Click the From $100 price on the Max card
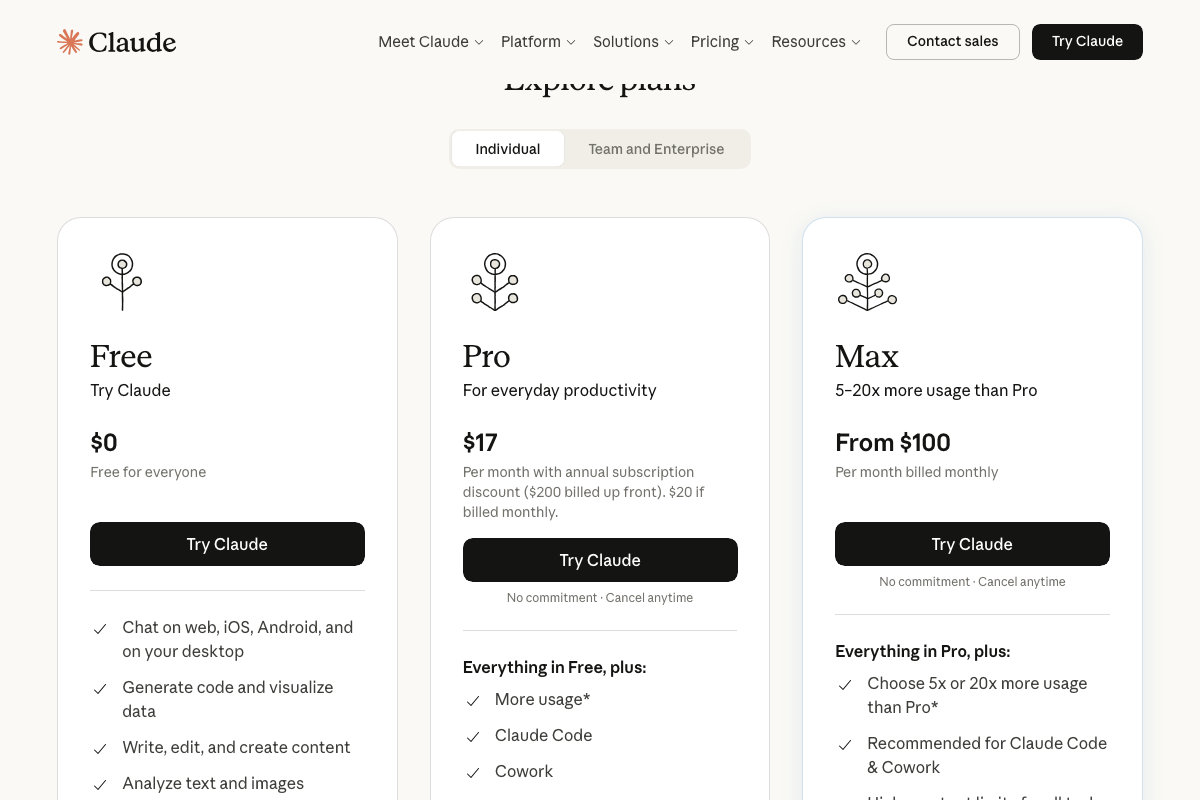This screenshot has width=1200, height=800. 893,442
